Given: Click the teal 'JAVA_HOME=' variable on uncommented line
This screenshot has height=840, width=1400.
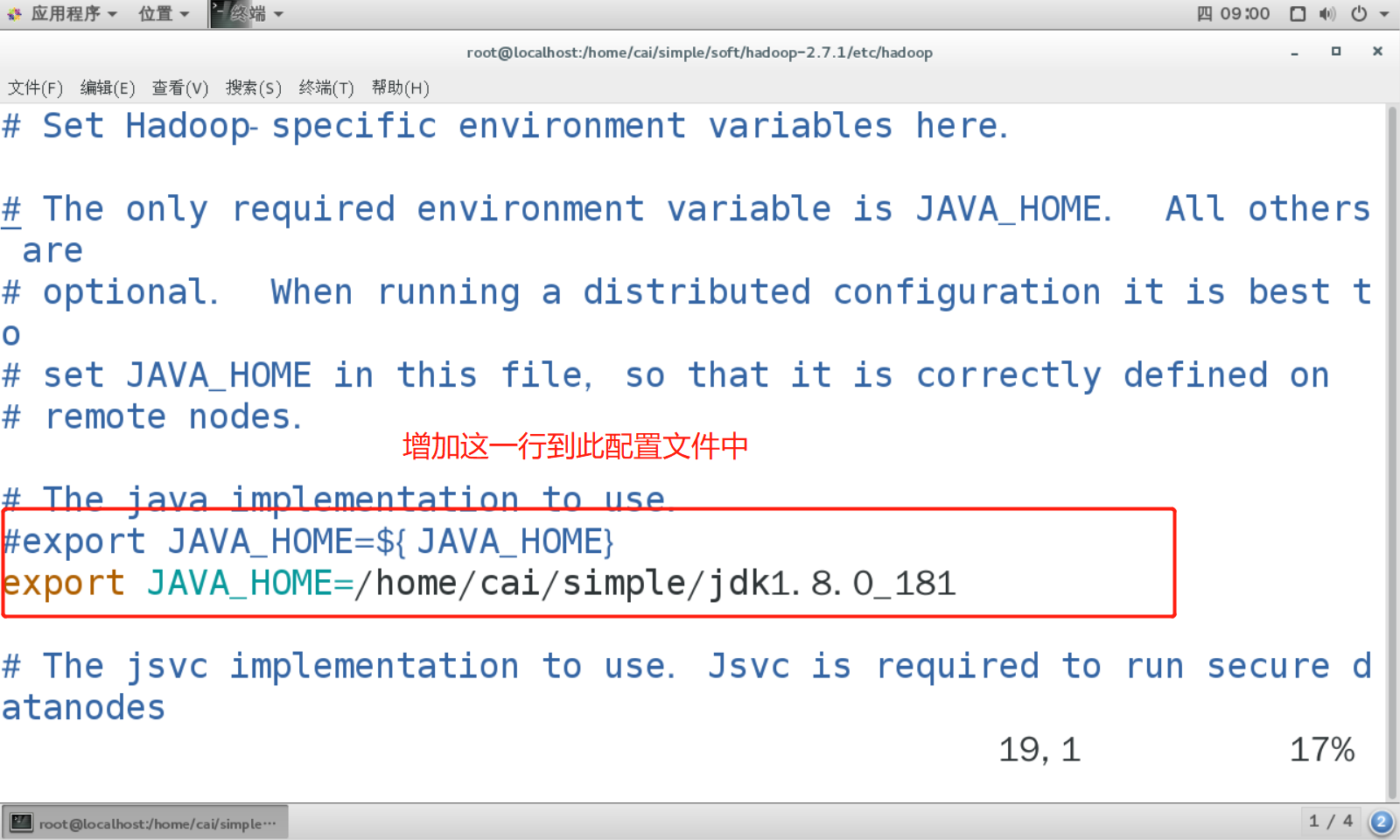Looking at the screenshot, I should pos(250,584).
